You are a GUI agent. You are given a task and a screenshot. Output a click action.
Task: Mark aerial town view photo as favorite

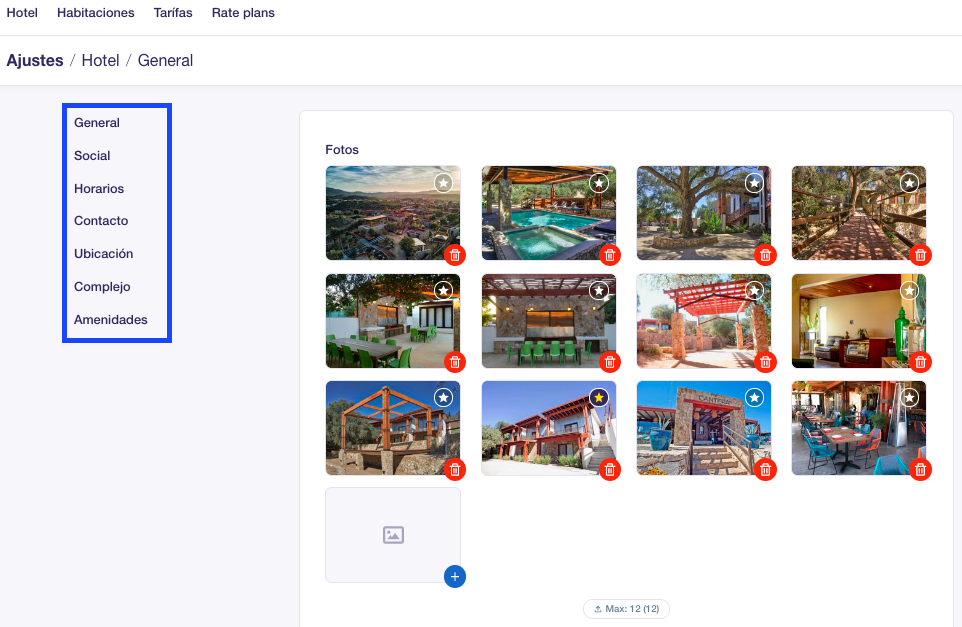coord(444,183)
